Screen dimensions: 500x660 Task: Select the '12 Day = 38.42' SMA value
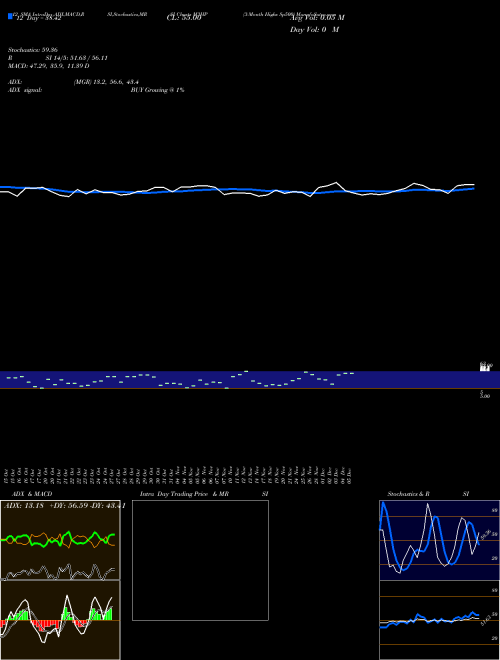[39, 19]
